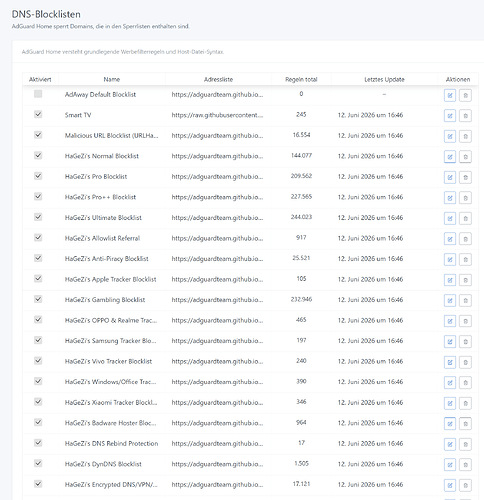Click HaGeZi's DNS Rebind Protection name
Screen dimensions: 484x500
(111, 443)
